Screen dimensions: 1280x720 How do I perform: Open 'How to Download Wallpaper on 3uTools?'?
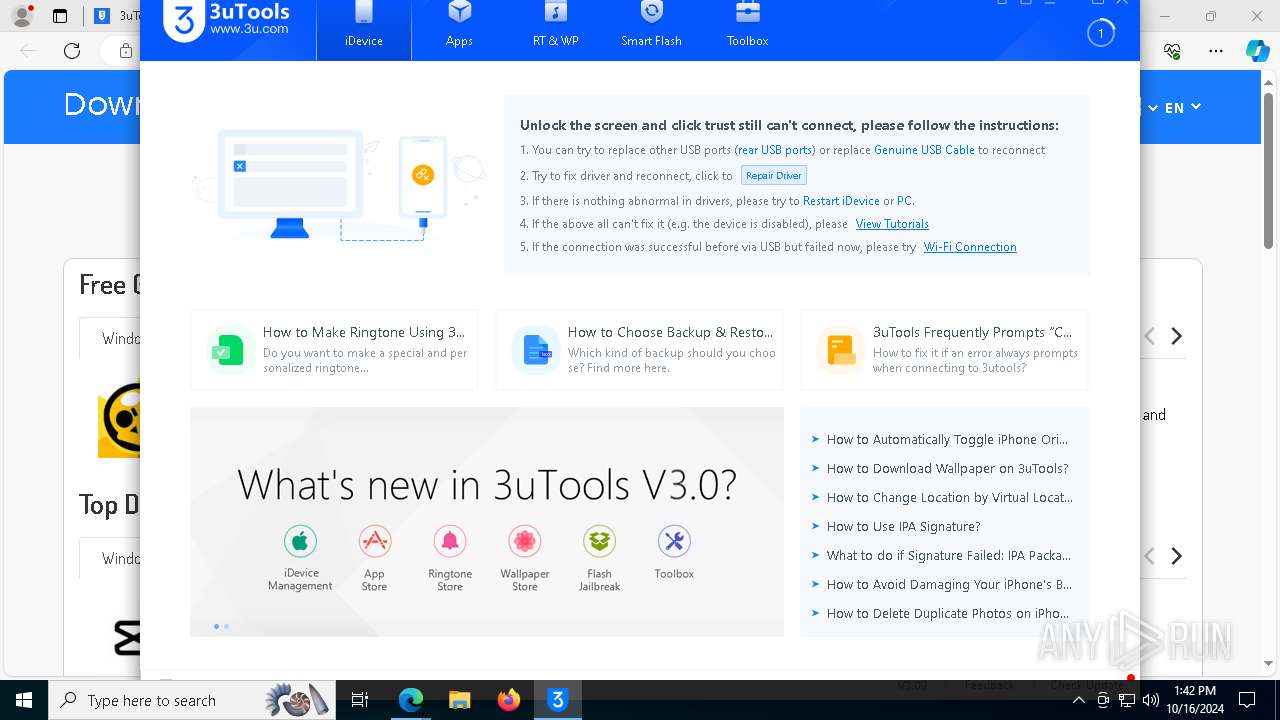tap(947, 468)
